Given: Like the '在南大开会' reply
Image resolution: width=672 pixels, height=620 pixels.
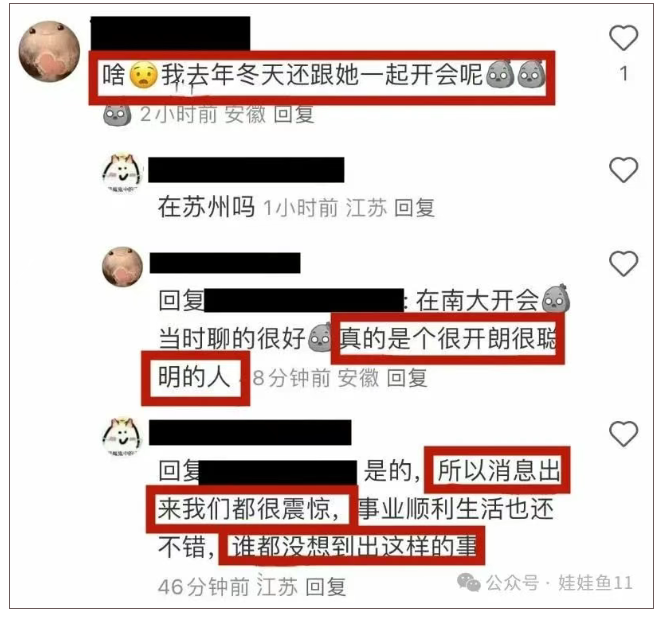Looking at the screenshot, I should point(623,264).
